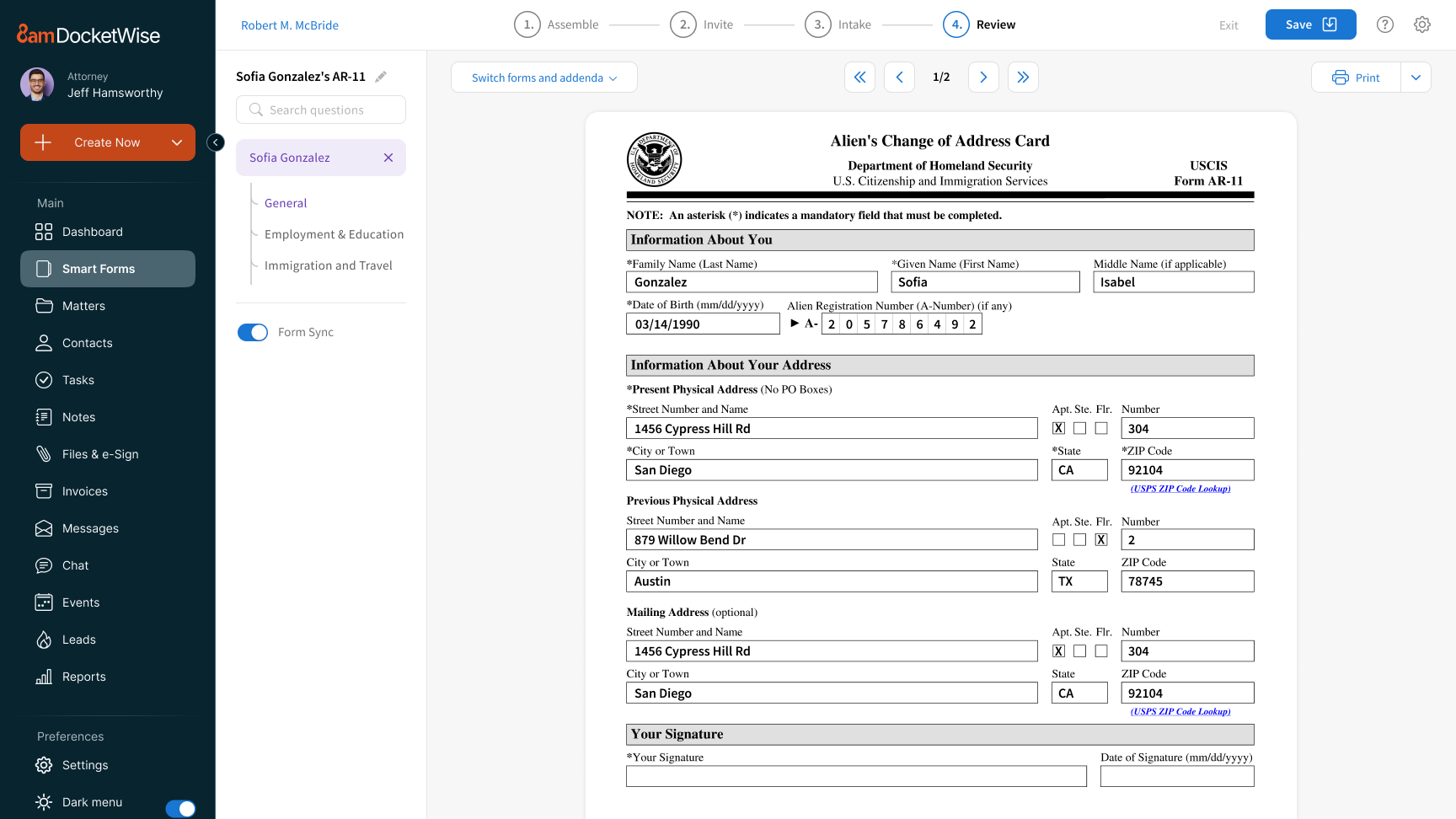Open Contacts from the sidebar
This screenshot has height=819, width=1456.
pos(87,343)
